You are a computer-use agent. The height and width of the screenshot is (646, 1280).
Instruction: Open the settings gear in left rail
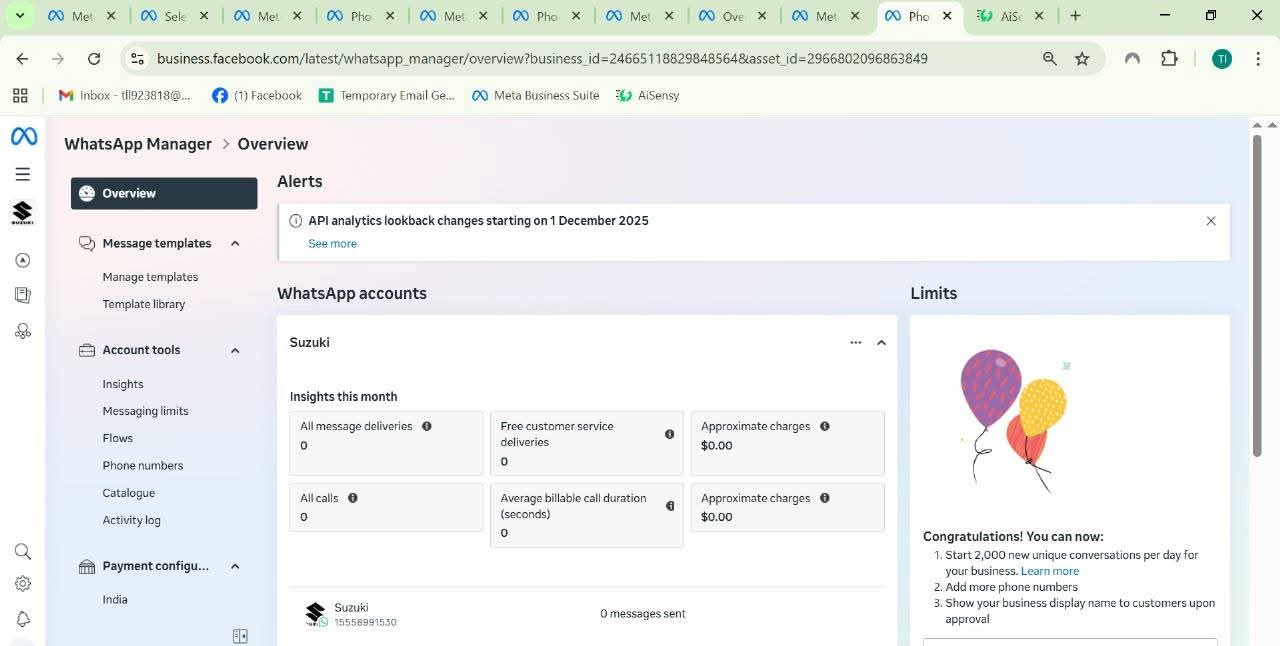[x=22, y=584]
